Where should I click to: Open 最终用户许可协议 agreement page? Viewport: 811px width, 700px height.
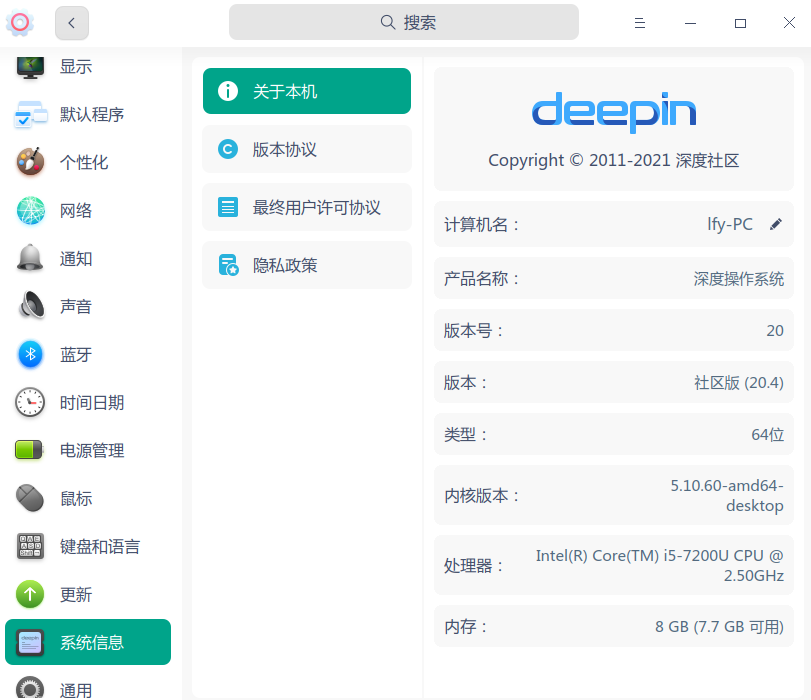pyautogui.click(x=306, y=206)
